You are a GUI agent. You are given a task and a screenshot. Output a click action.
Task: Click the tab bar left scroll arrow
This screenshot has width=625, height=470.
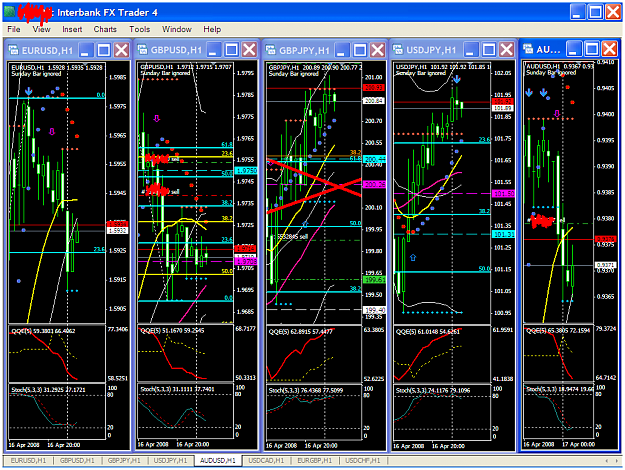click(x=607, y=461)
